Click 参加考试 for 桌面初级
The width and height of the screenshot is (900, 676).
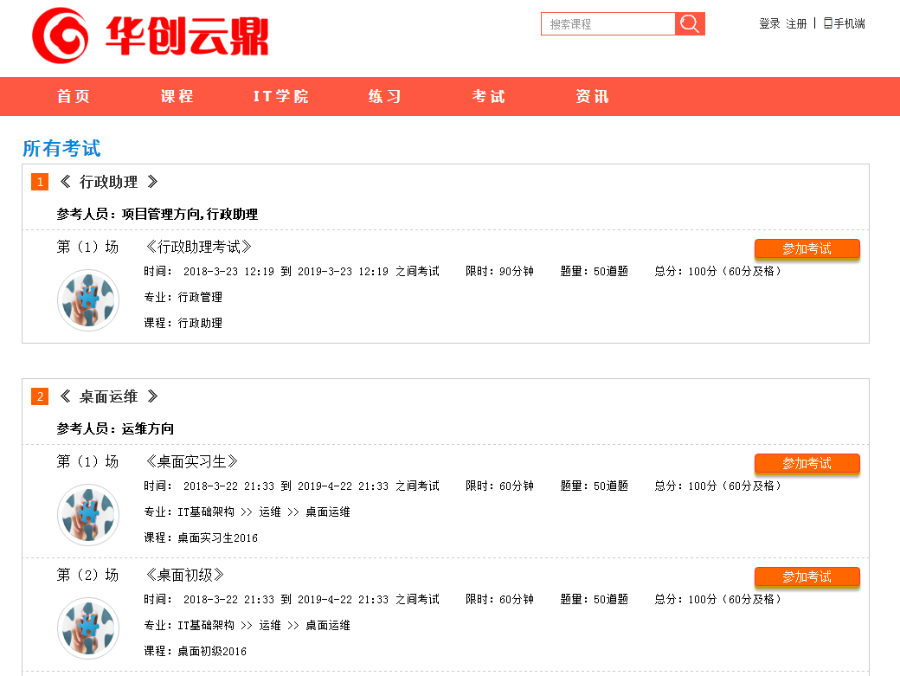pos(807,577)
